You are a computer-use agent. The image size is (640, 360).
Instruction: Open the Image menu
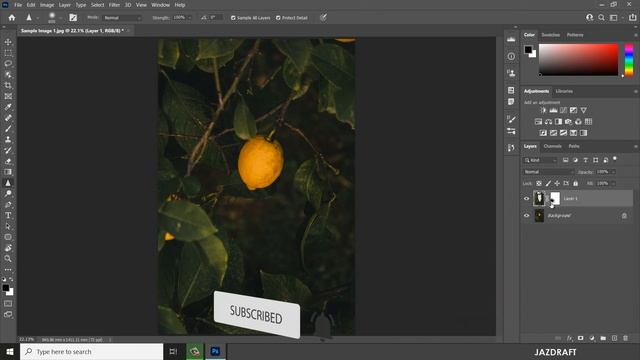click(47, 5)
